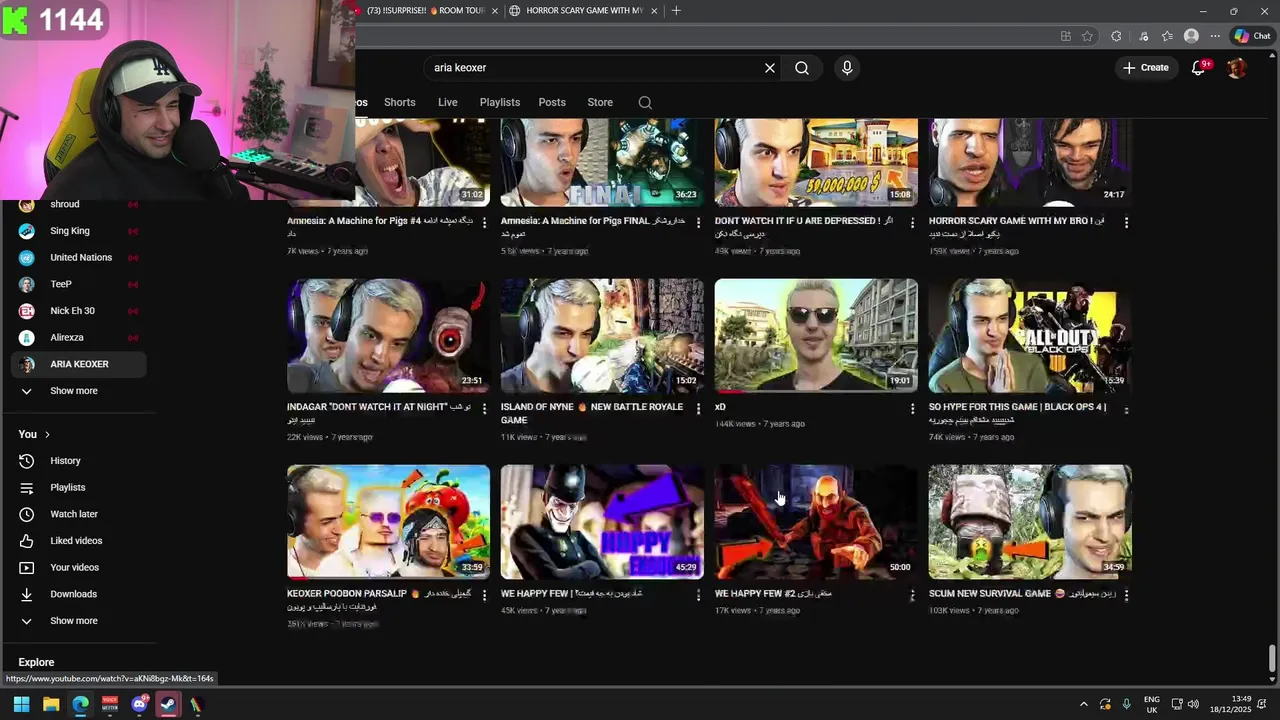Play the WE HAPPY FEW 45:29 thumbnail
The height and width of the screenshot is (720, 1280).
[x=602, y=522]
